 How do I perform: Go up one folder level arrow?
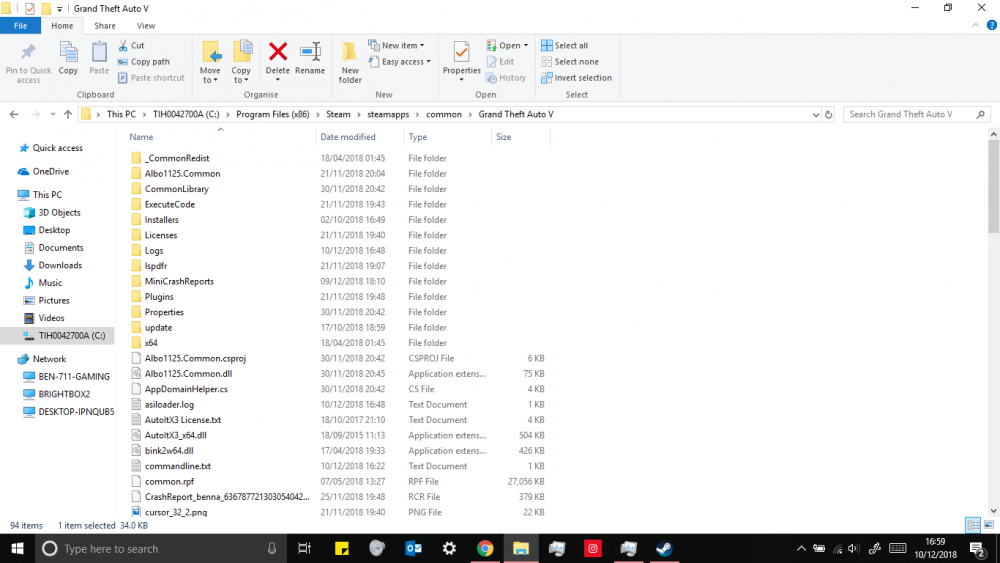[x=68, y=114]
